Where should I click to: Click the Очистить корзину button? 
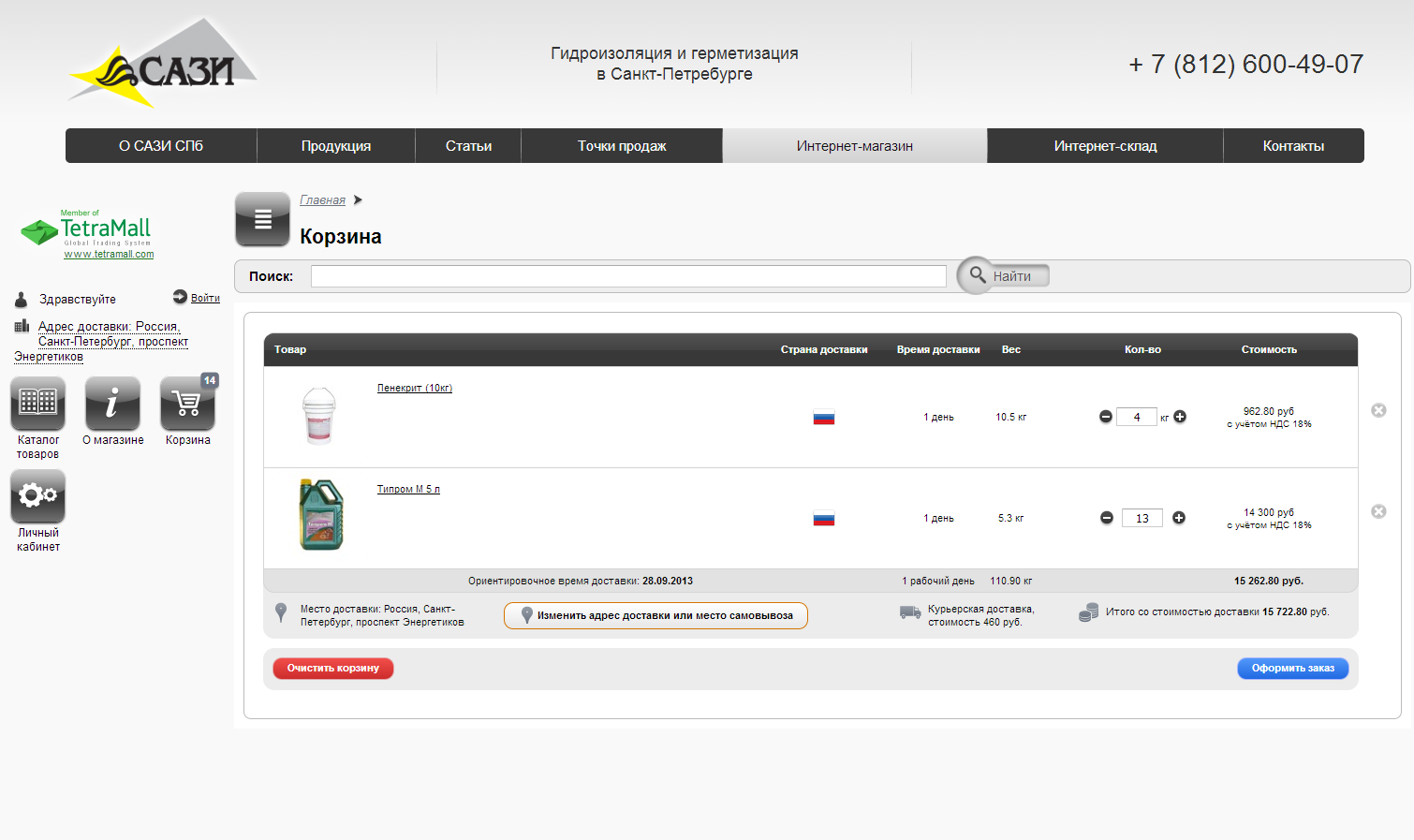(x=333, y=669)
